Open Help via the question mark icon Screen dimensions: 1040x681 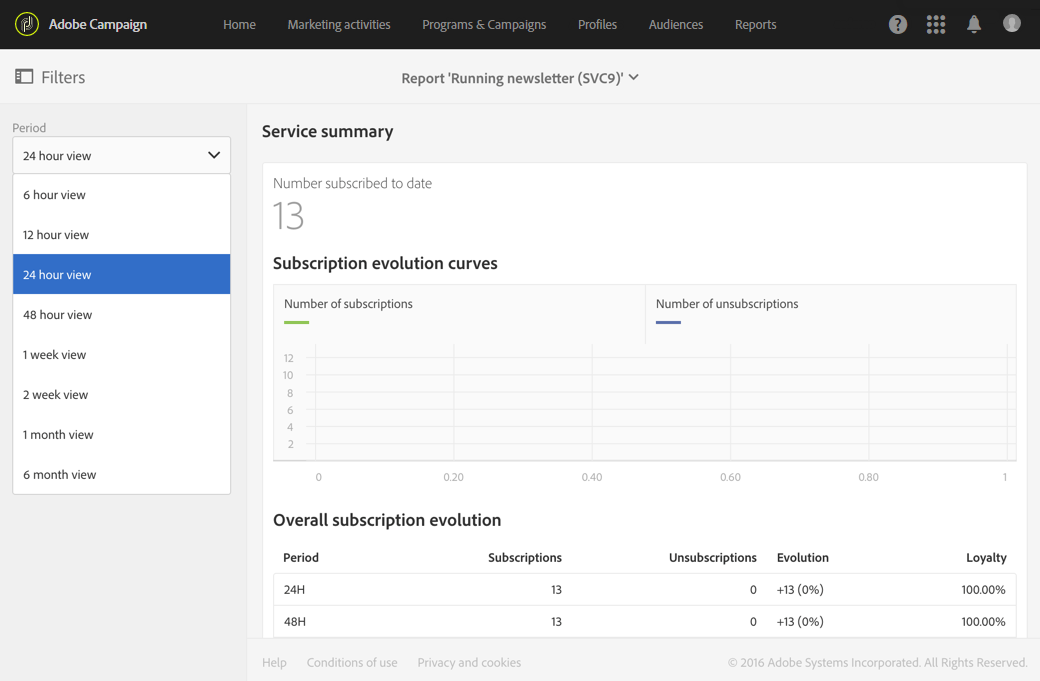(897, 24)
